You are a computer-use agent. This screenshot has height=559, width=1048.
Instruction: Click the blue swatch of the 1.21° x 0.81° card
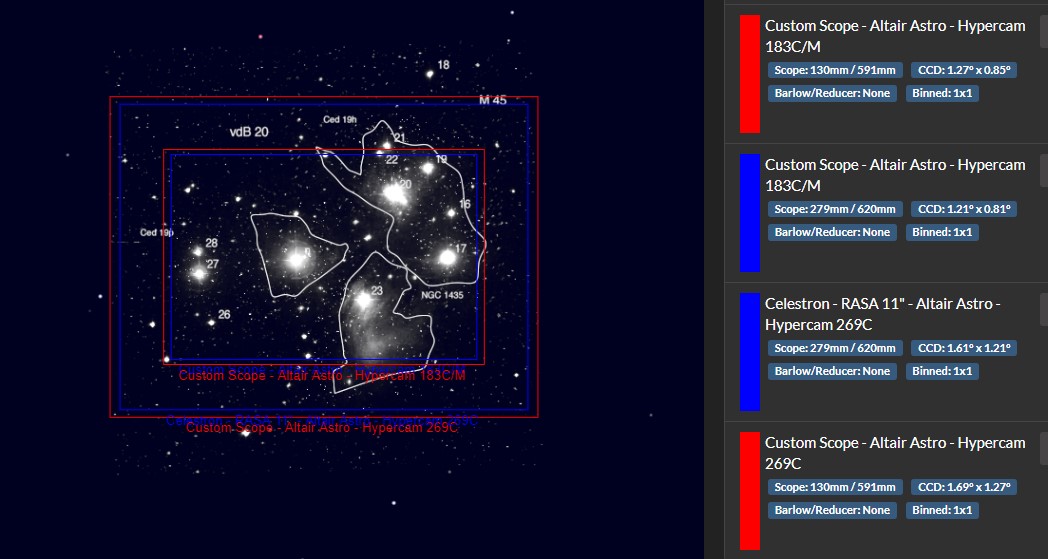coord(750,213)
